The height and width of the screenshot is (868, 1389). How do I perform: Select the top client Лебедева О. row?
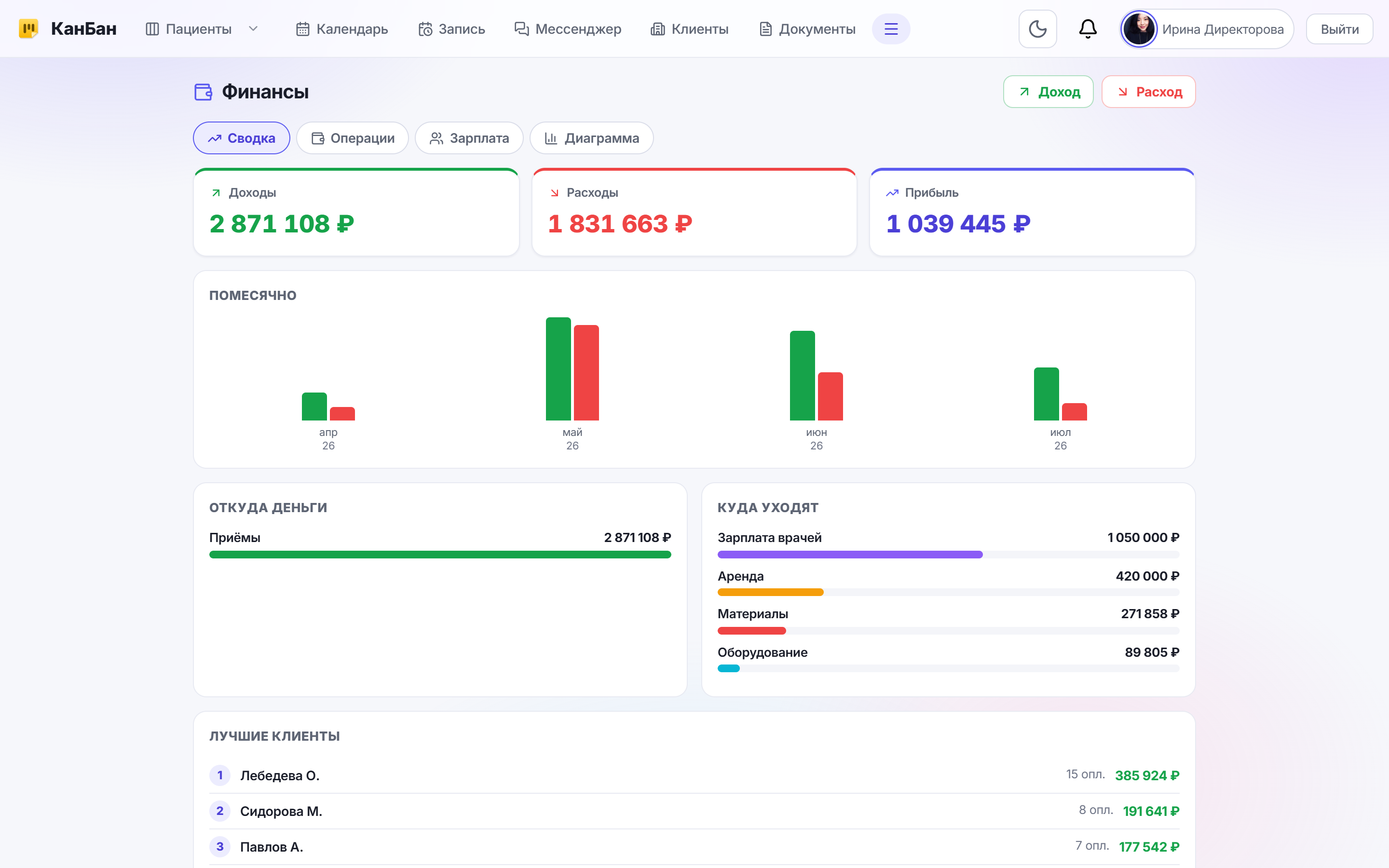(x=694, y=775)
